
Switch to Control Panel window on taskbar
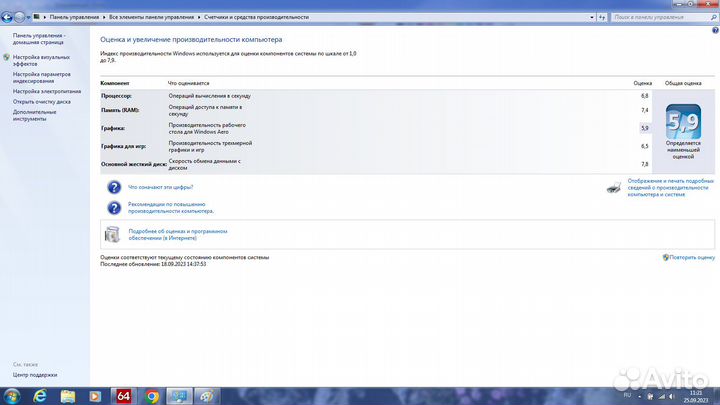coord(179,396)
